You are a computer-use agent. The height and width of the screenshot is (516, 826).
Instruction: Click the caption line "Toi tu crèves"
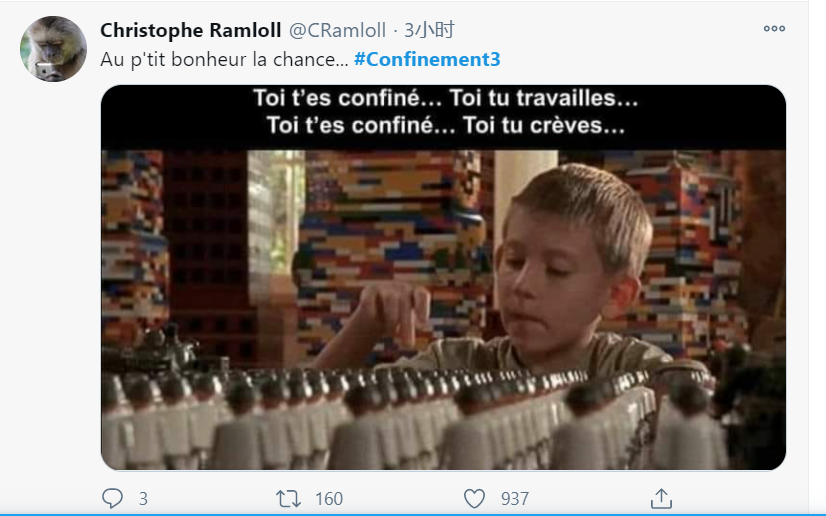click(x=544, y=125)
